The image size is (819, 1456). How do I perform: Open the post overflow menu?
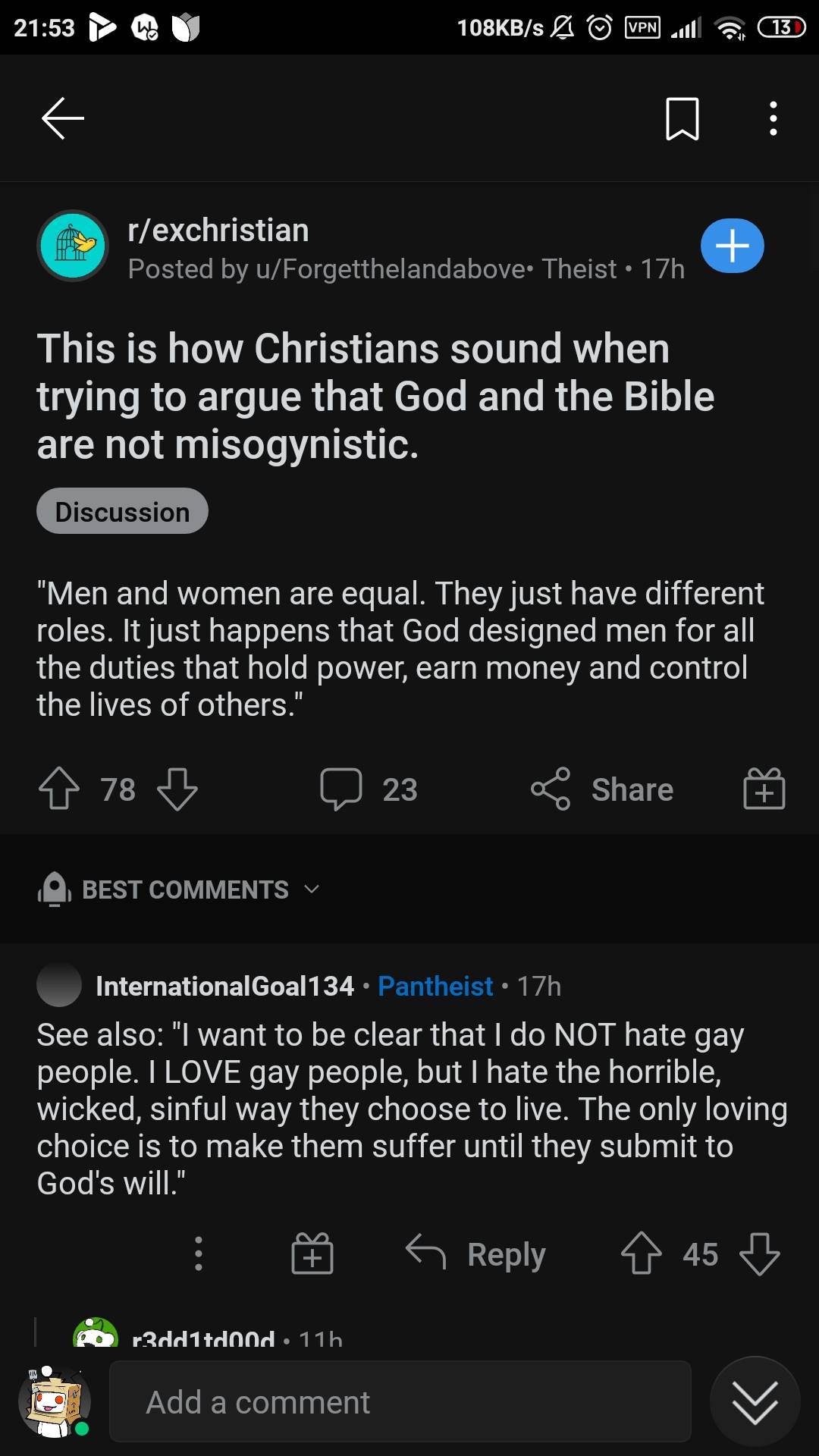(x=773, y=118)
